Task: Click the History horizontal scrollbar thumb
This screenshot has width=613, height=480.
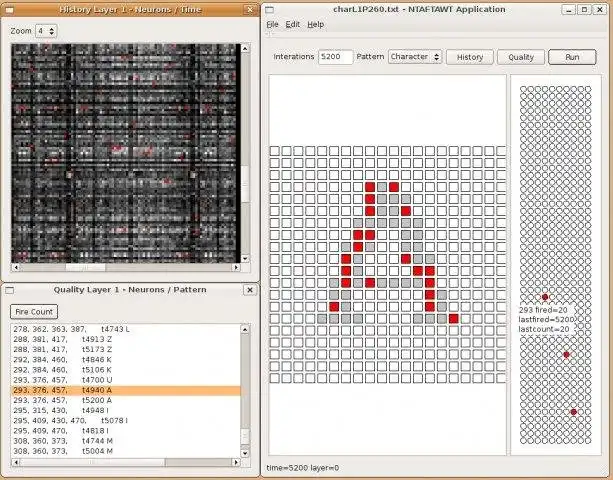Action: click(85, 267)
